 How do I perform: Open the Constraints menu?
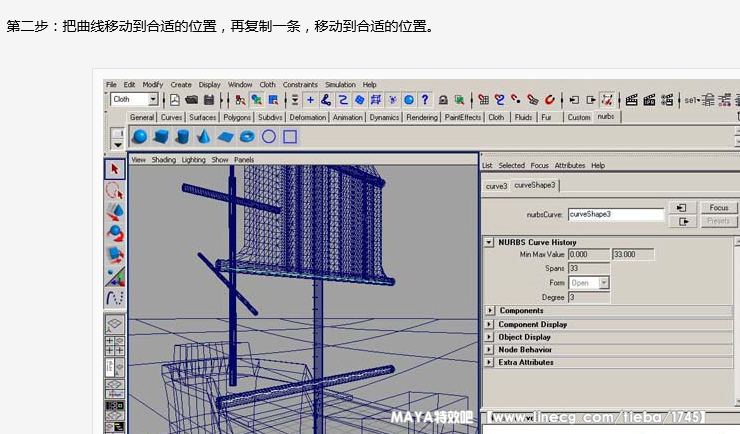click(x=300, y=85)
